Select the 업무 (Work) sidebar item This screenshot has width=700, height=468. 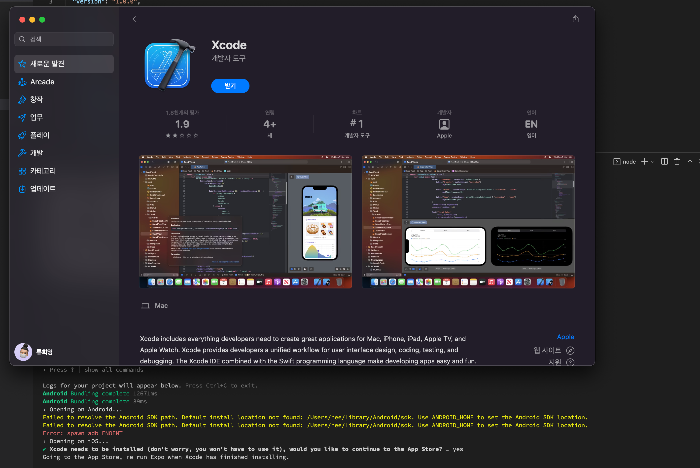click(64, 117)
